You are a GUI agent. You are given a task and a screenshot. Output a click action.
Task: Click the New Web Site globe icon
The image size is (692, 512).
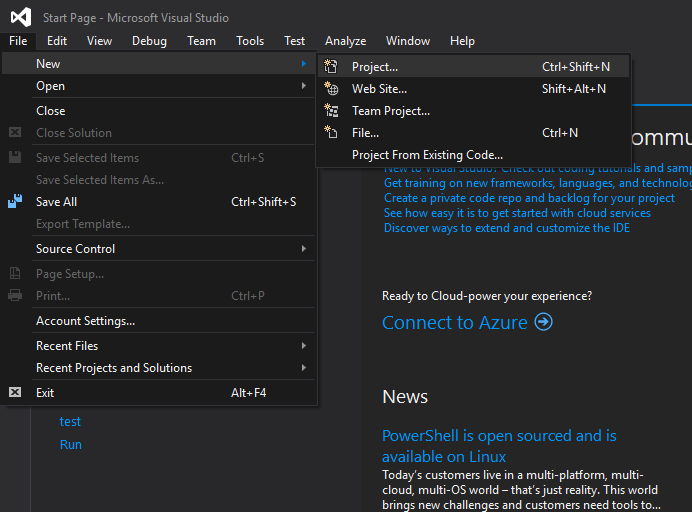click(x=331, y=88)
